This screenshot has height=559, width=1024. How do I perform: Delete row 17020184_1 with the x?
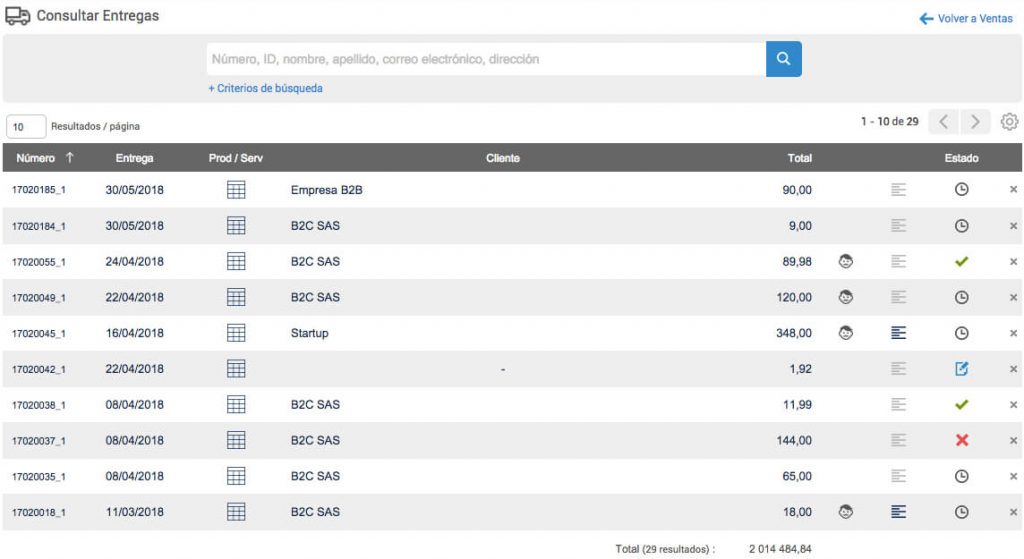[1014, 226]
